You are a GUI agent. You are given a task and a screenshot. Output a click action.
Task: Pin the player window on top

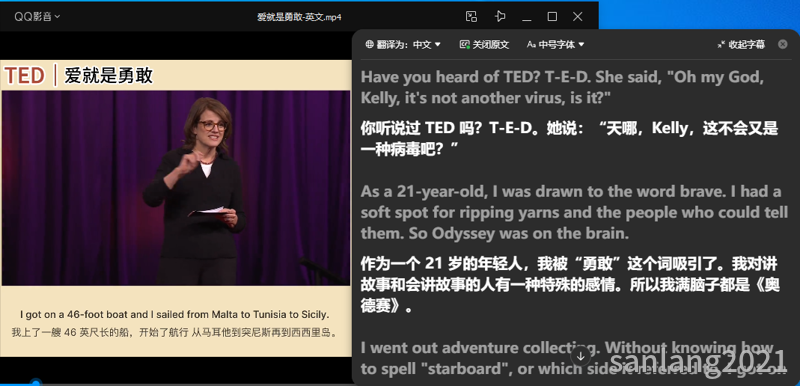(500, 16)
